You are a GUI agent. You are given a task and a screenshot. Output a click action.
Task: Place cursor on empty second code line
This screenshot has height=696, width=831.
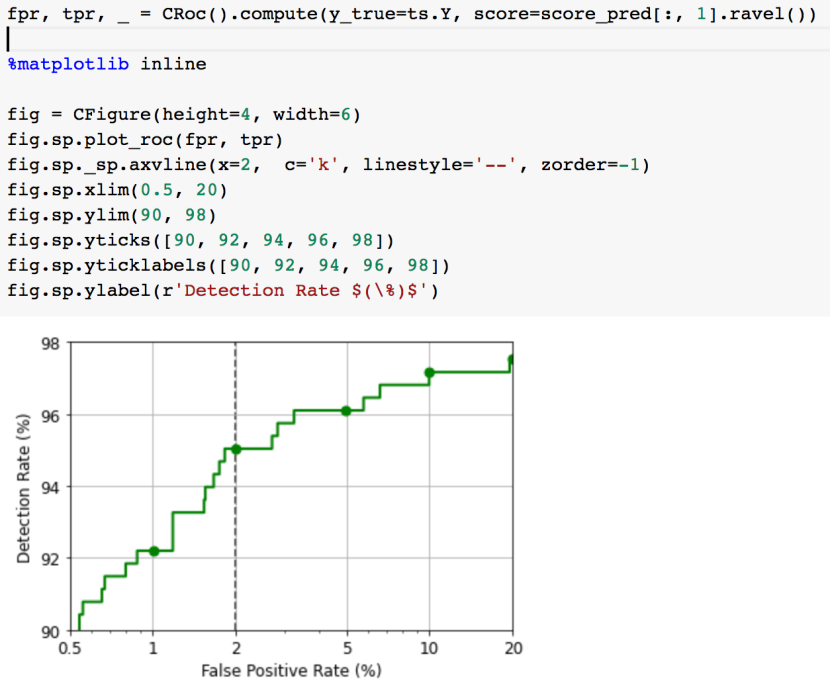point(415,39)
